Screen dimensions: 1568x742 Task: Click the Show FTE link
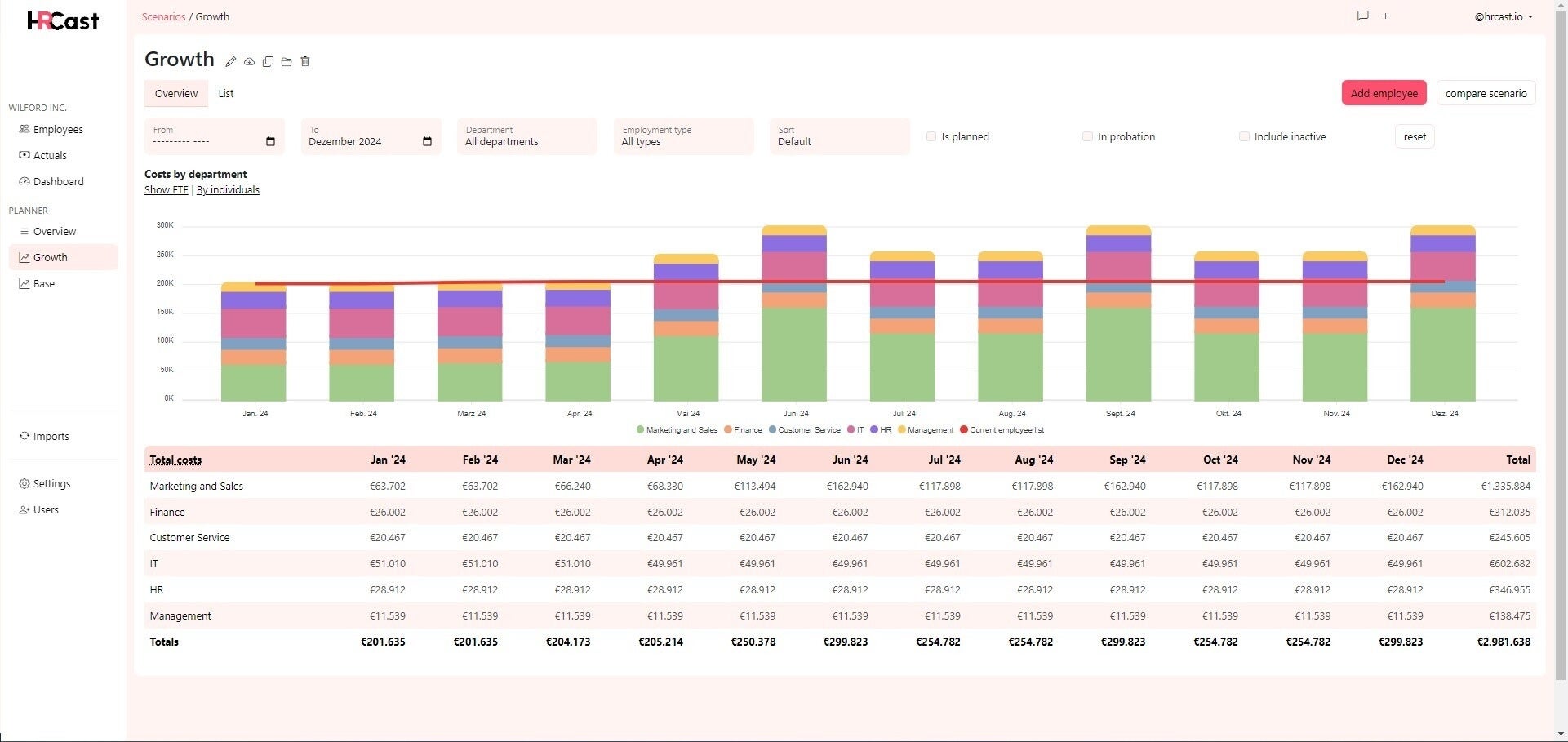click(x=167, y=190)
